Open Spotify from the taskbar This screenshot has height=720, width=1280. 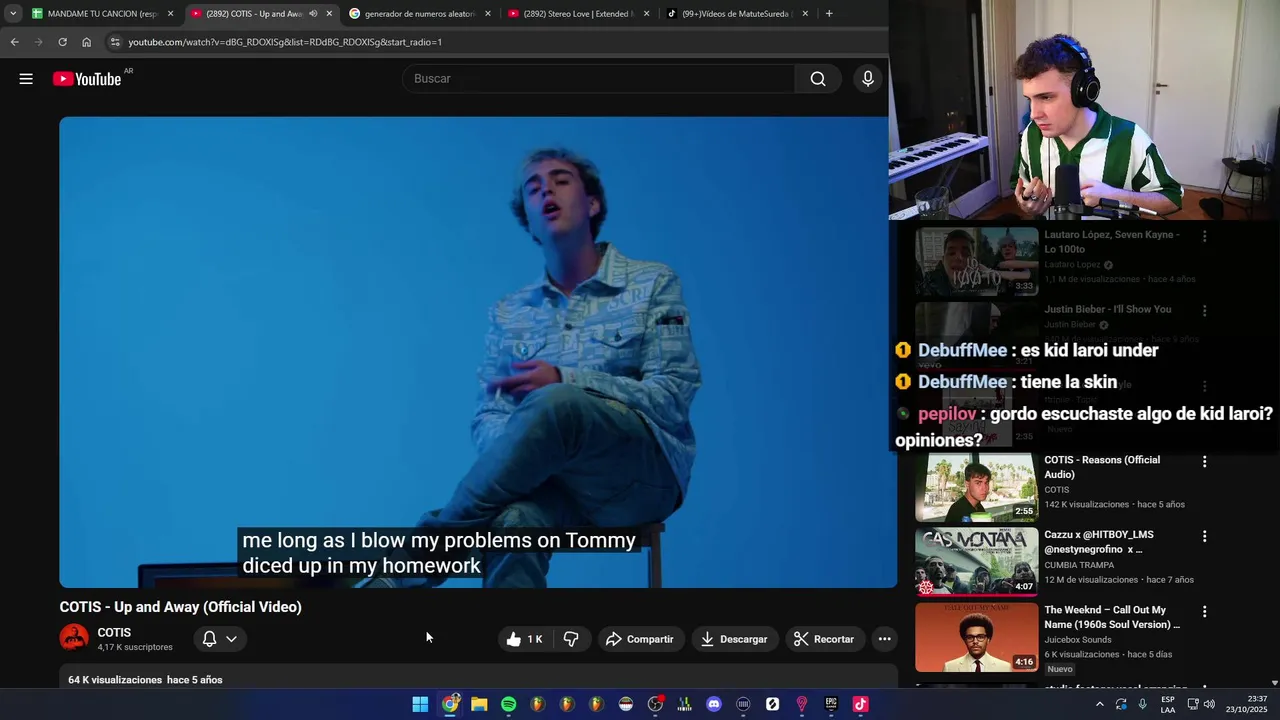click(x=508, y=704)
